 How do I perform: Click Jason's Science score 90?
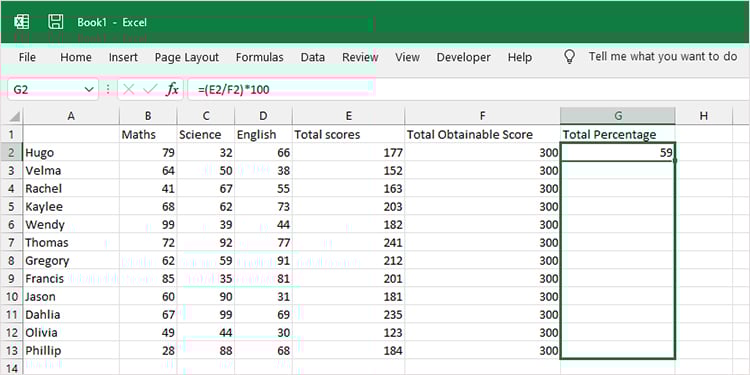coord(206,297)
